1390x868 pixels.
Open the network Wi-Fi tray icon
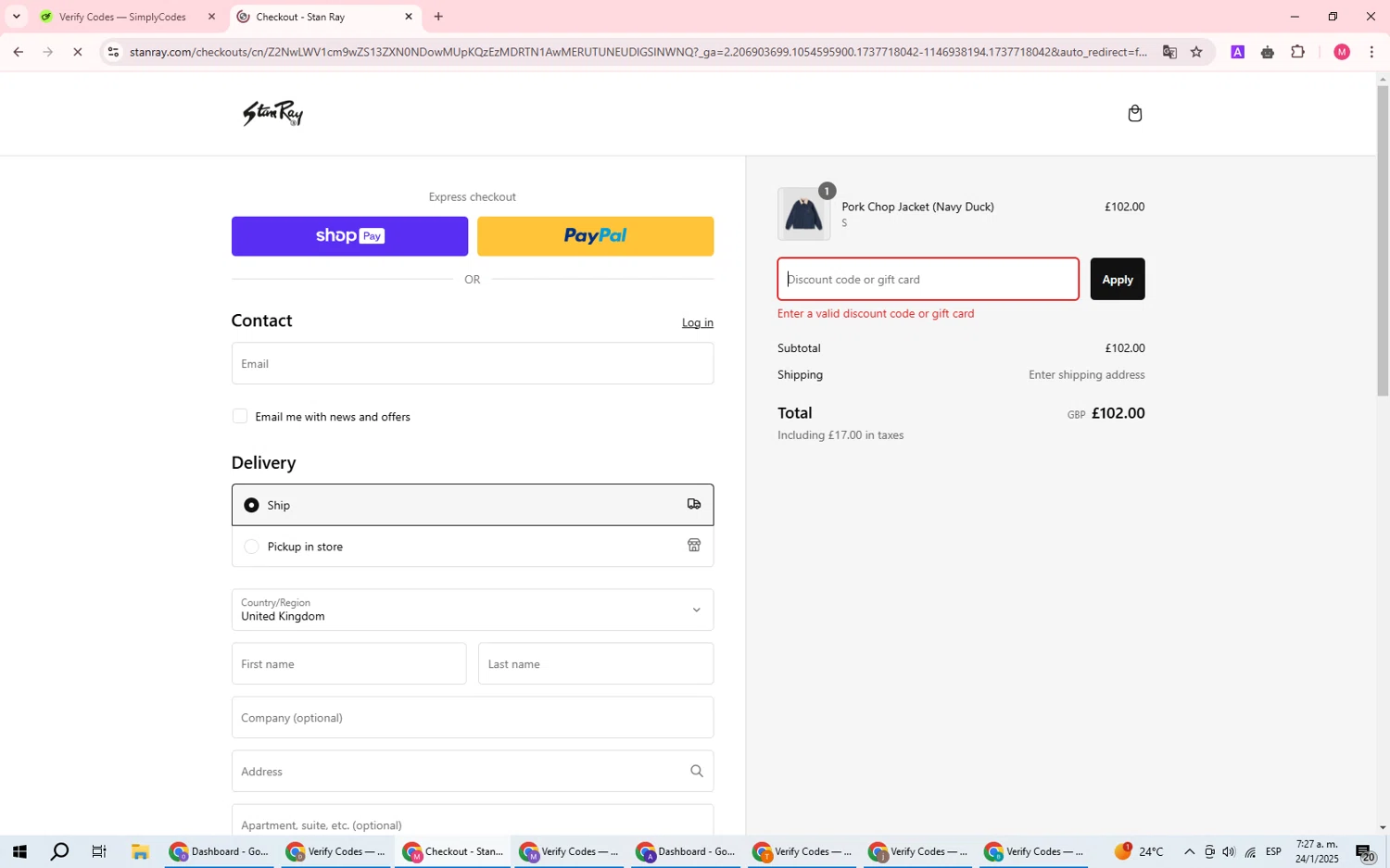pyautogui.click(x=1250, y=851)
